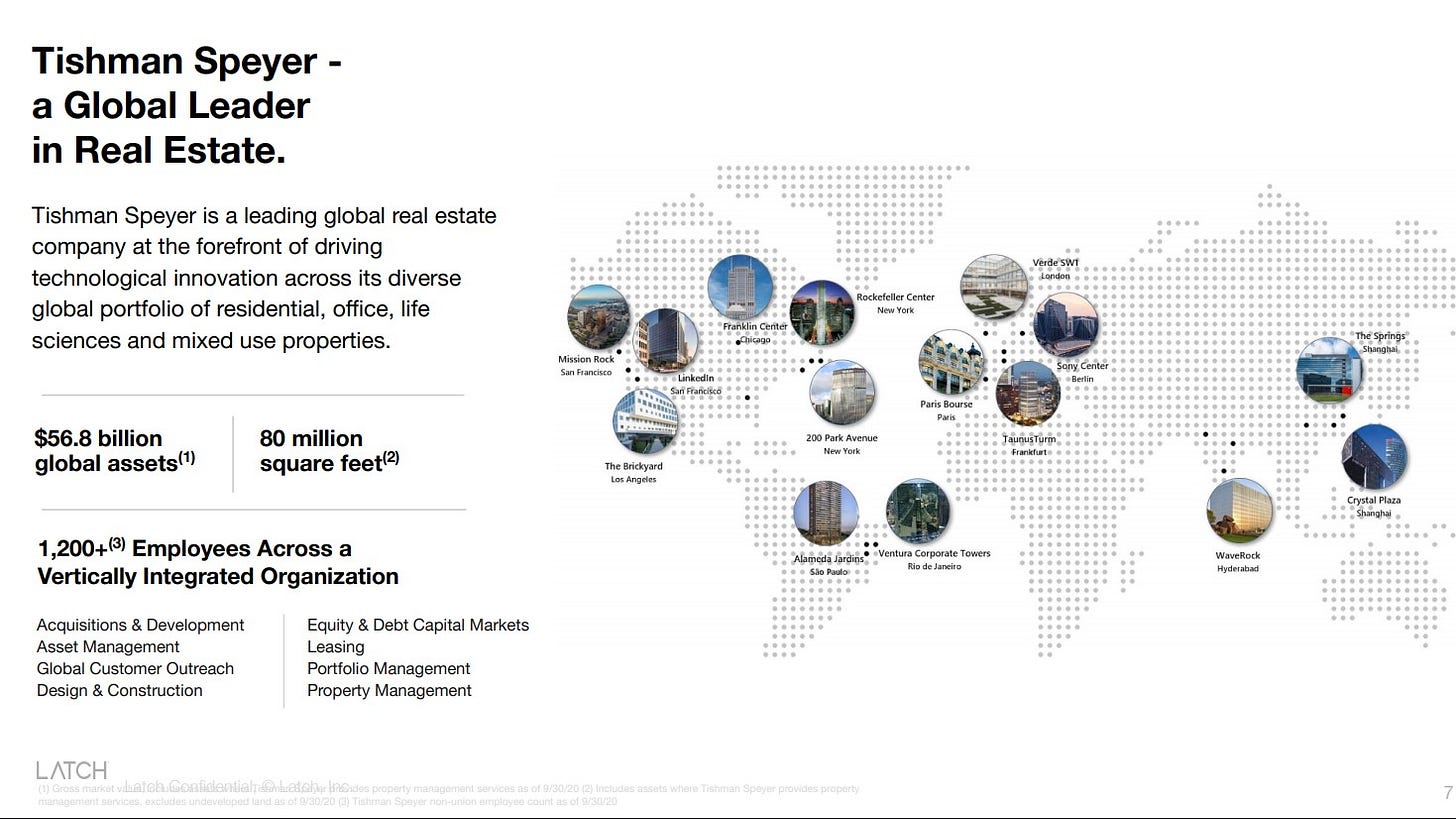Click Global Customer Outreach text
The height and width of the screenshot is (819, 1456).
click(x=135, y=669)
